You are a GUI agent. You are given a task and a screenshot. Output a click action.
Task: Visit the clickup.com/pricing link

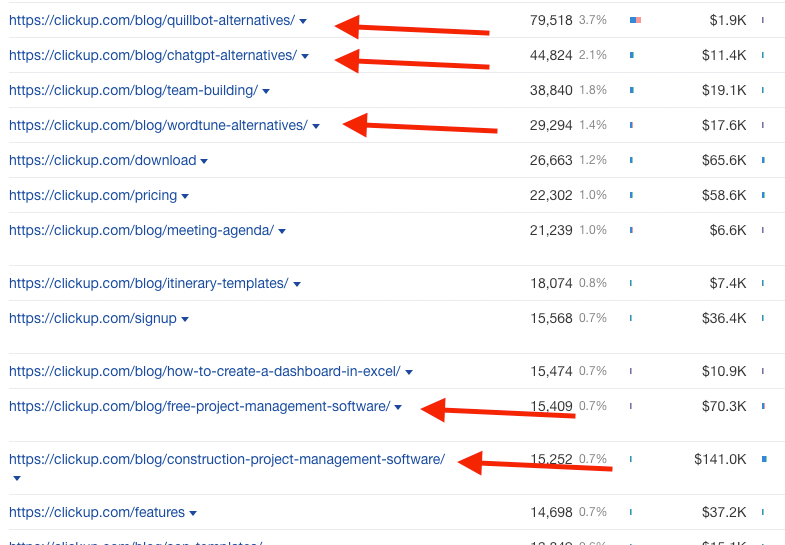[93, 195]
